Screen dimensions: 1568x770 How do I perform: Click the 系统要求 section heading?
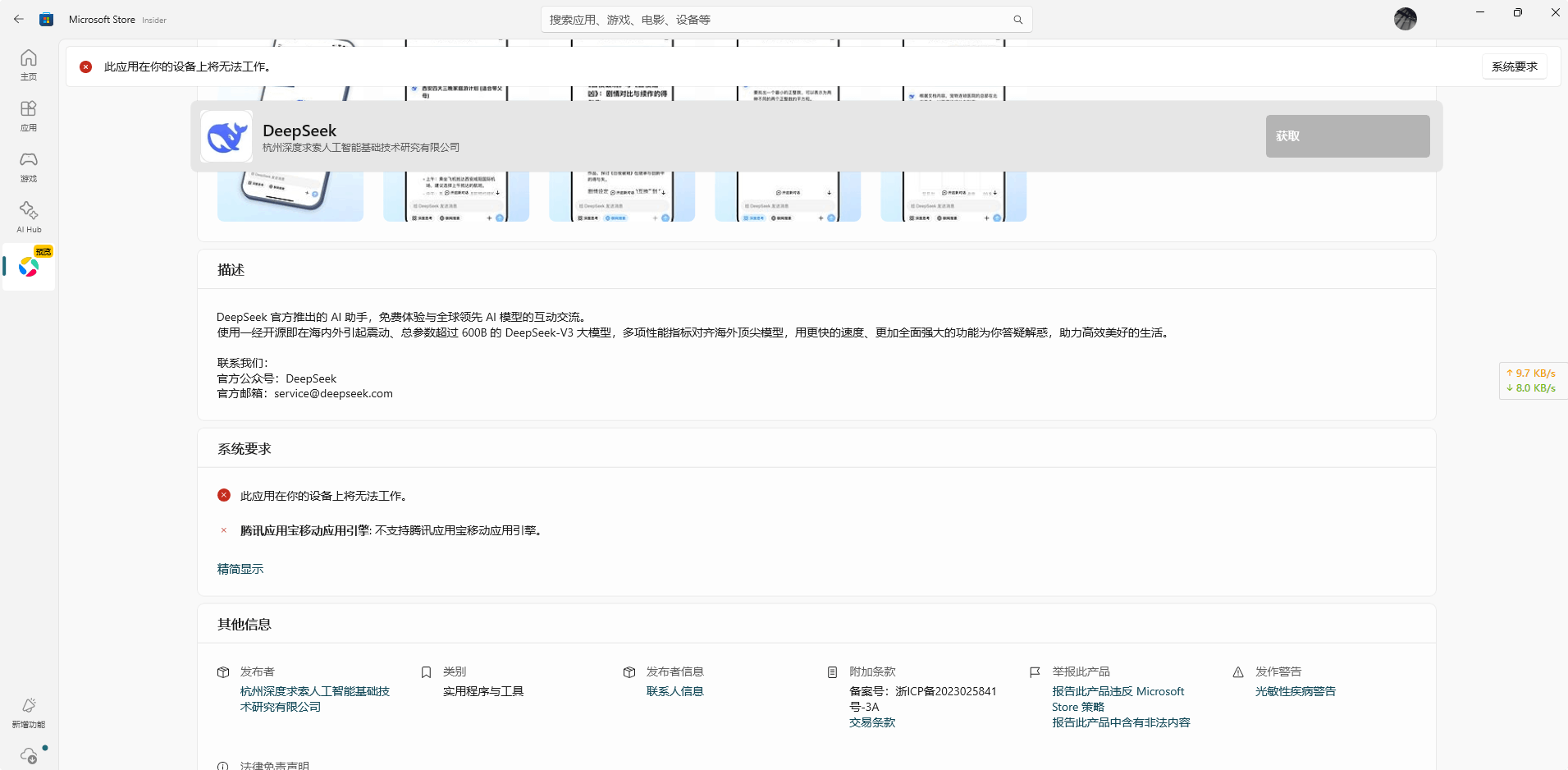[244, 449]
